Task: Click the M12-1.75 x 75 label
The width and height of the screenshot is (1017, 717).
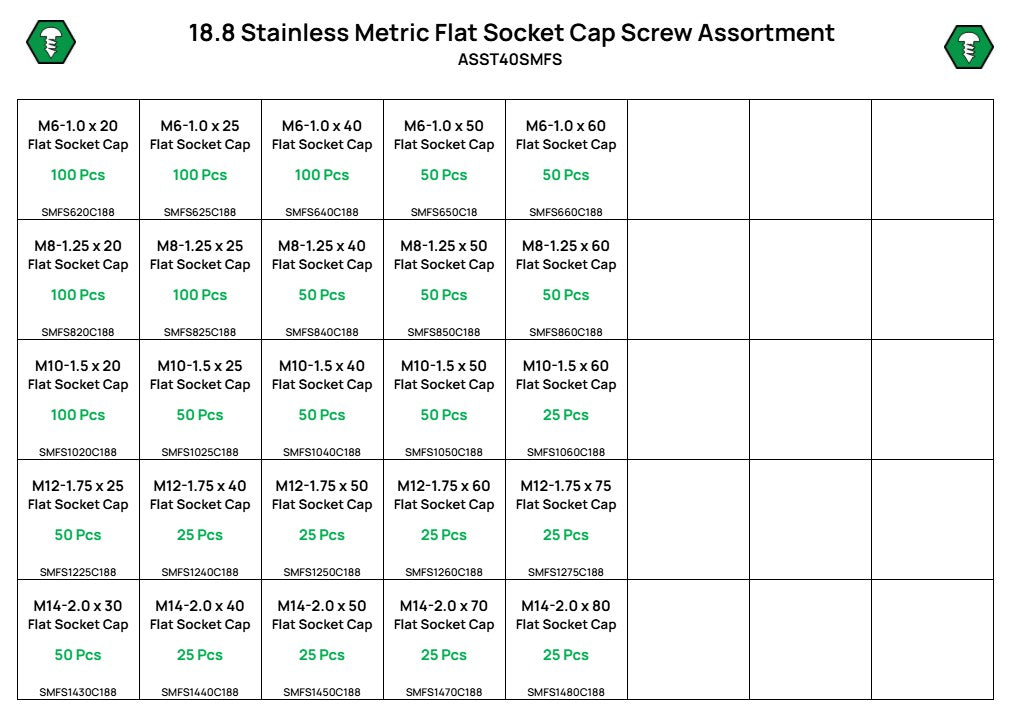Action: tap(566, 486)
